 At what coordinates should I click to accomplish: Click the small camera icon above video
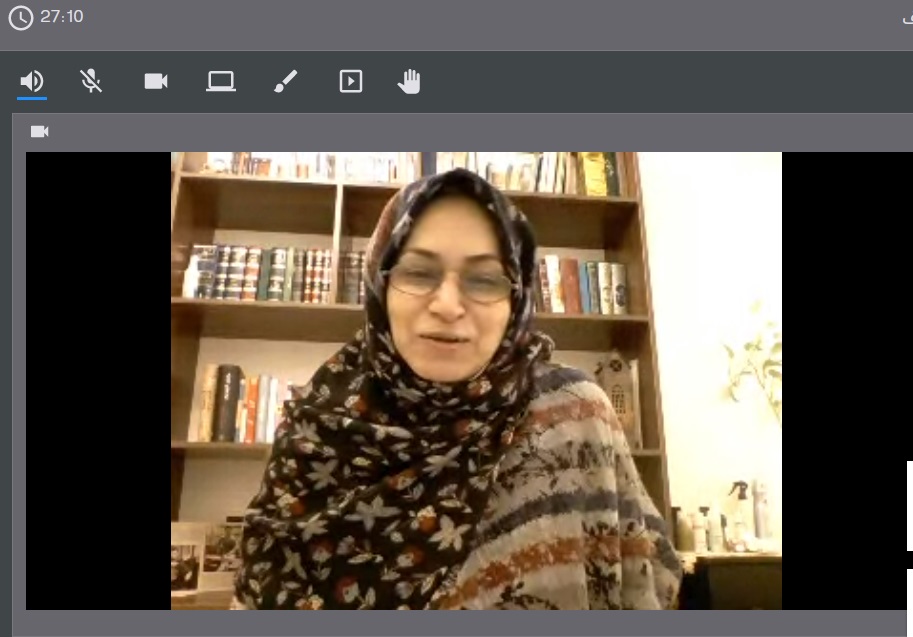[40, 132]
